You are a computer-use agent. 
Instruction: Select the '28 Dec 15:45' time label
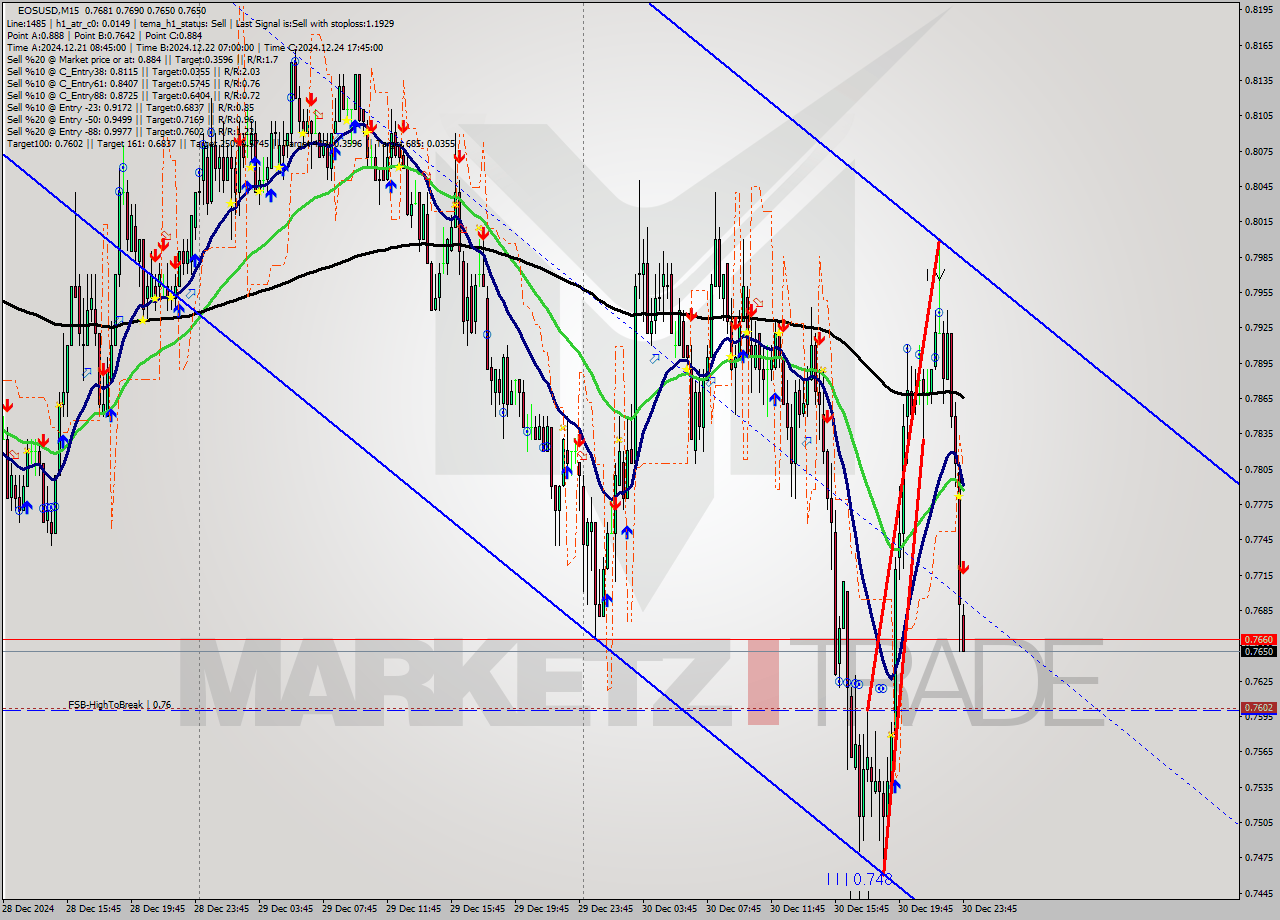point(94,909)
